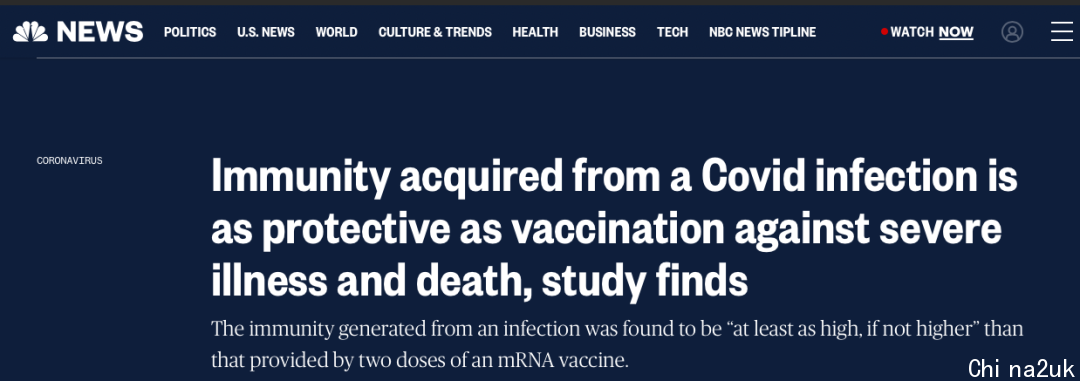The height and width of the screenshot is (381, 1080).
Task: Click the China2uk watermark text
Action: [1021, 369]
